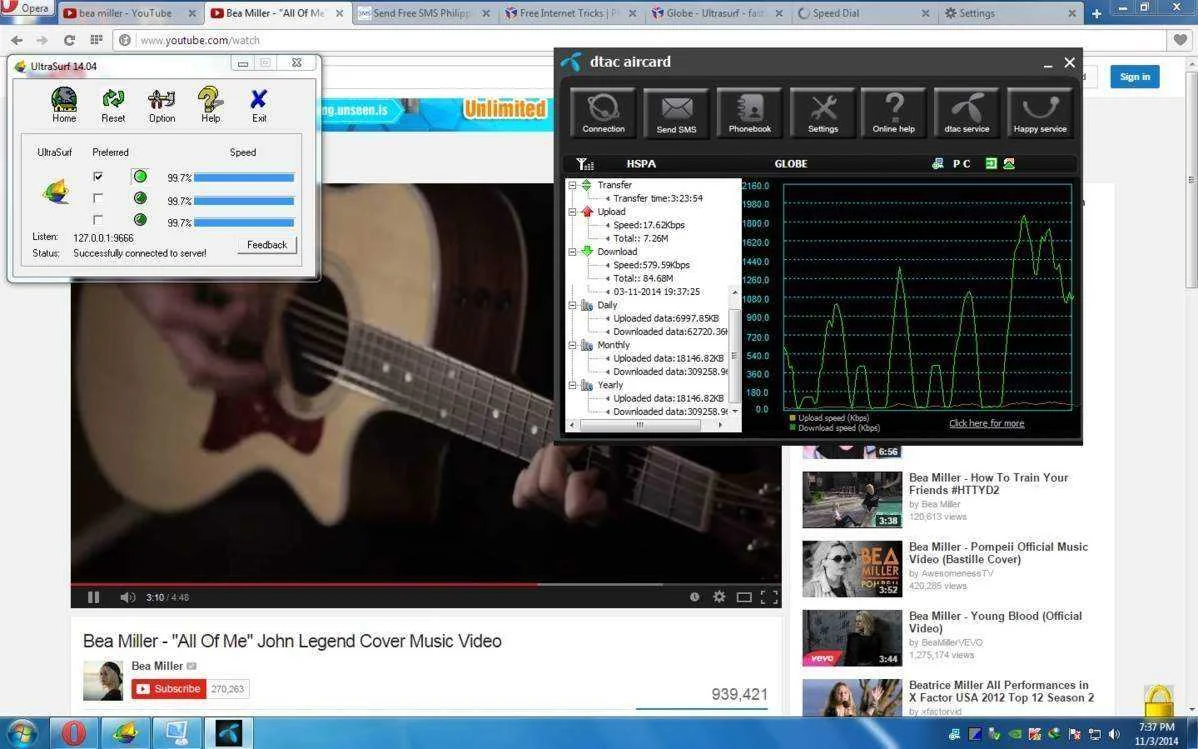Select the third green server indicator
This screenshot has height=749, width=1198.
tap(140, 220)
